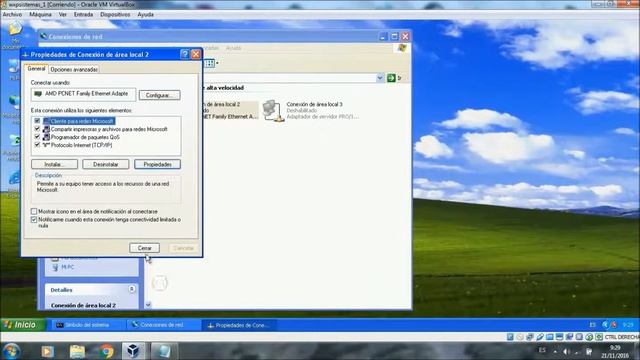The height and width of the screenshot is (360, 640).
Task: Open VirtualBox Ayuda menu
Action: (x=145, y=14)
